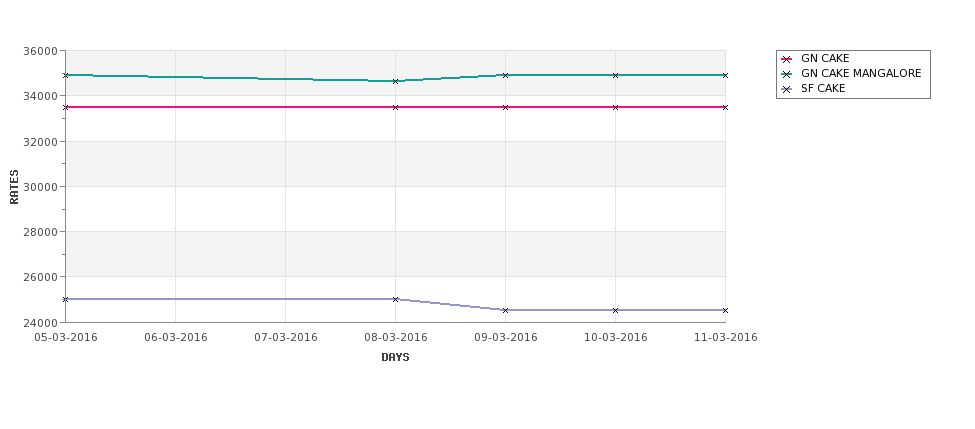The image size is (975, 429).
Task: Select the GN CAKE MANGALORE legend label
Action: coord(861,73)
